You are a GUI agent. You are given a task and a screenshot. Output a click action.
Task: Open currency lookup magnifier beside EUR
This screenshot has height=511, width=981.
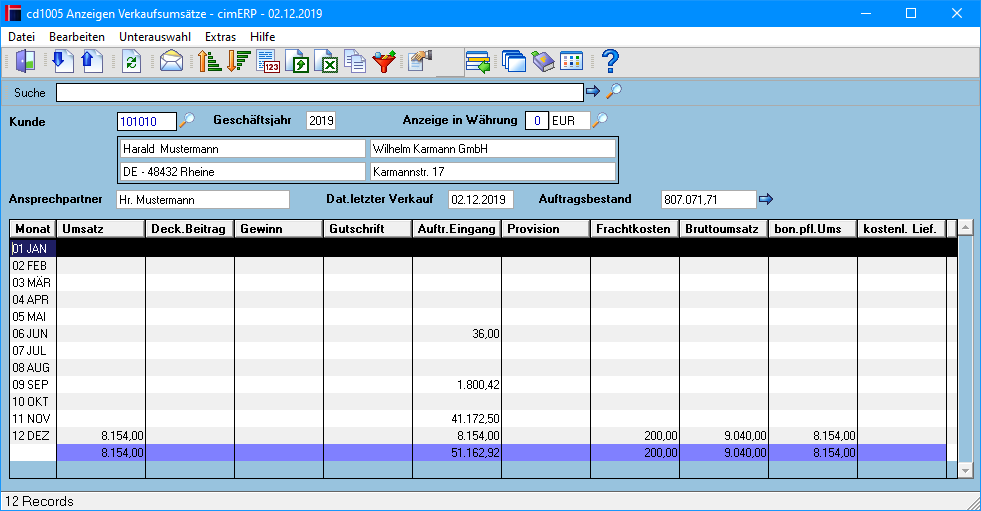tap(599, 119)
